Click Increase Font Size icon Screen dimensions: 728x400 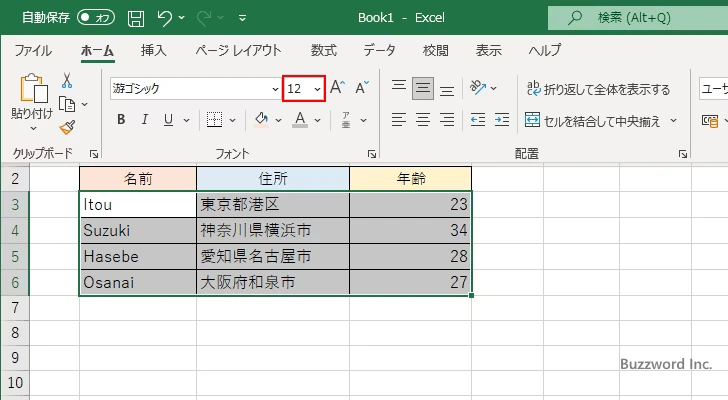pos(337,87)
